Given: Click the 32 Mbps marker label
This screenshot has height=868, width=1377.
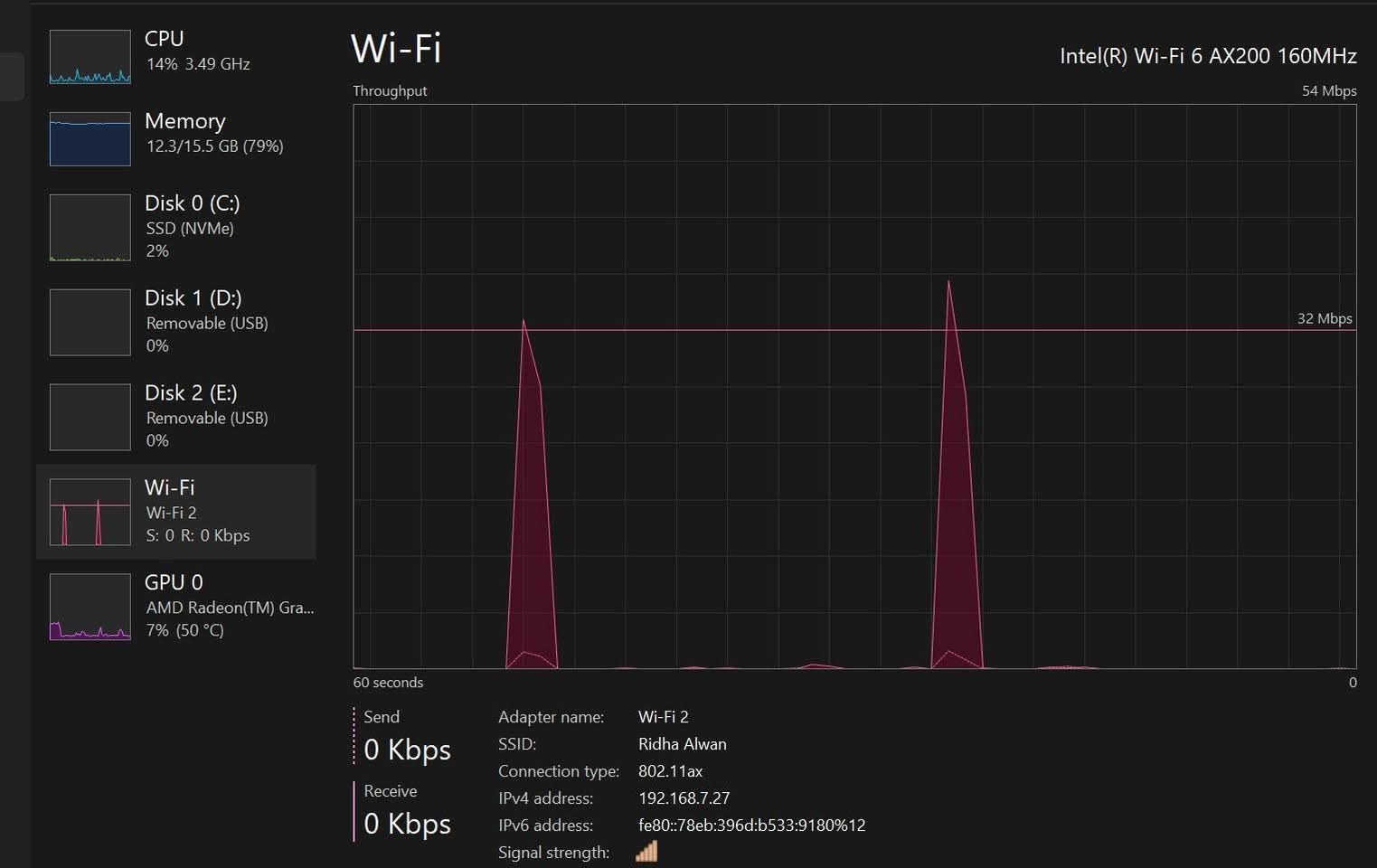Looking at the screenshot, I should click(1324, 318).
